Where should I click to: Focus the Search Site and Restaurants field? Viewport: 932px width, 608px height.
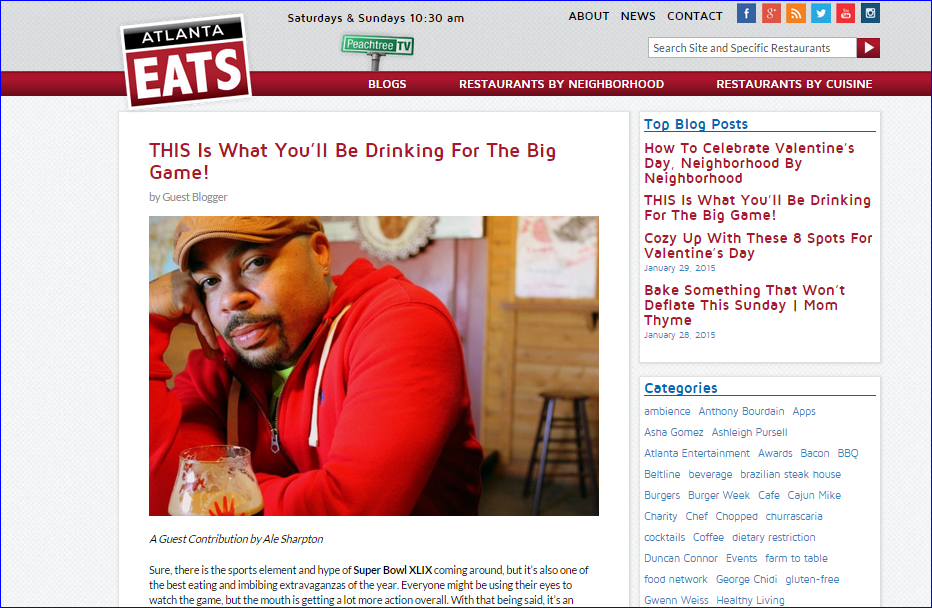click(752, 48)
